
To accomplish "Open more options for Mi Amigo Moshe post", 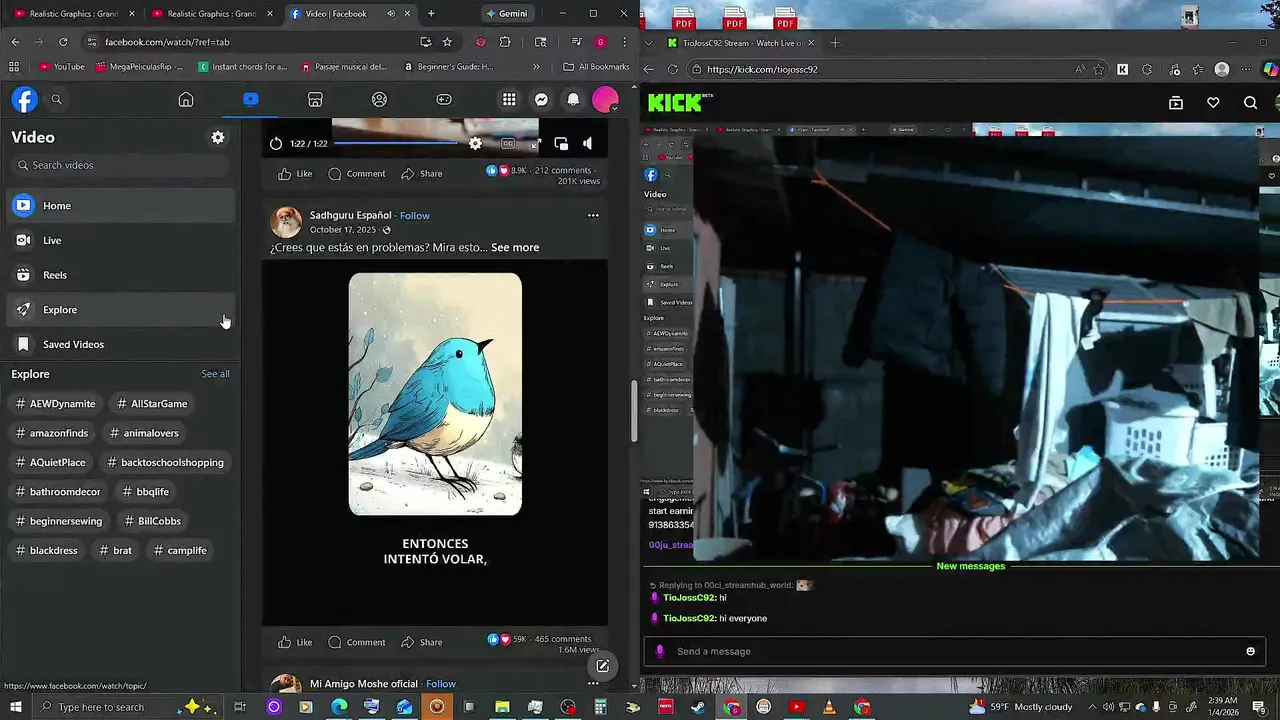I will click(x=593, y=684).
